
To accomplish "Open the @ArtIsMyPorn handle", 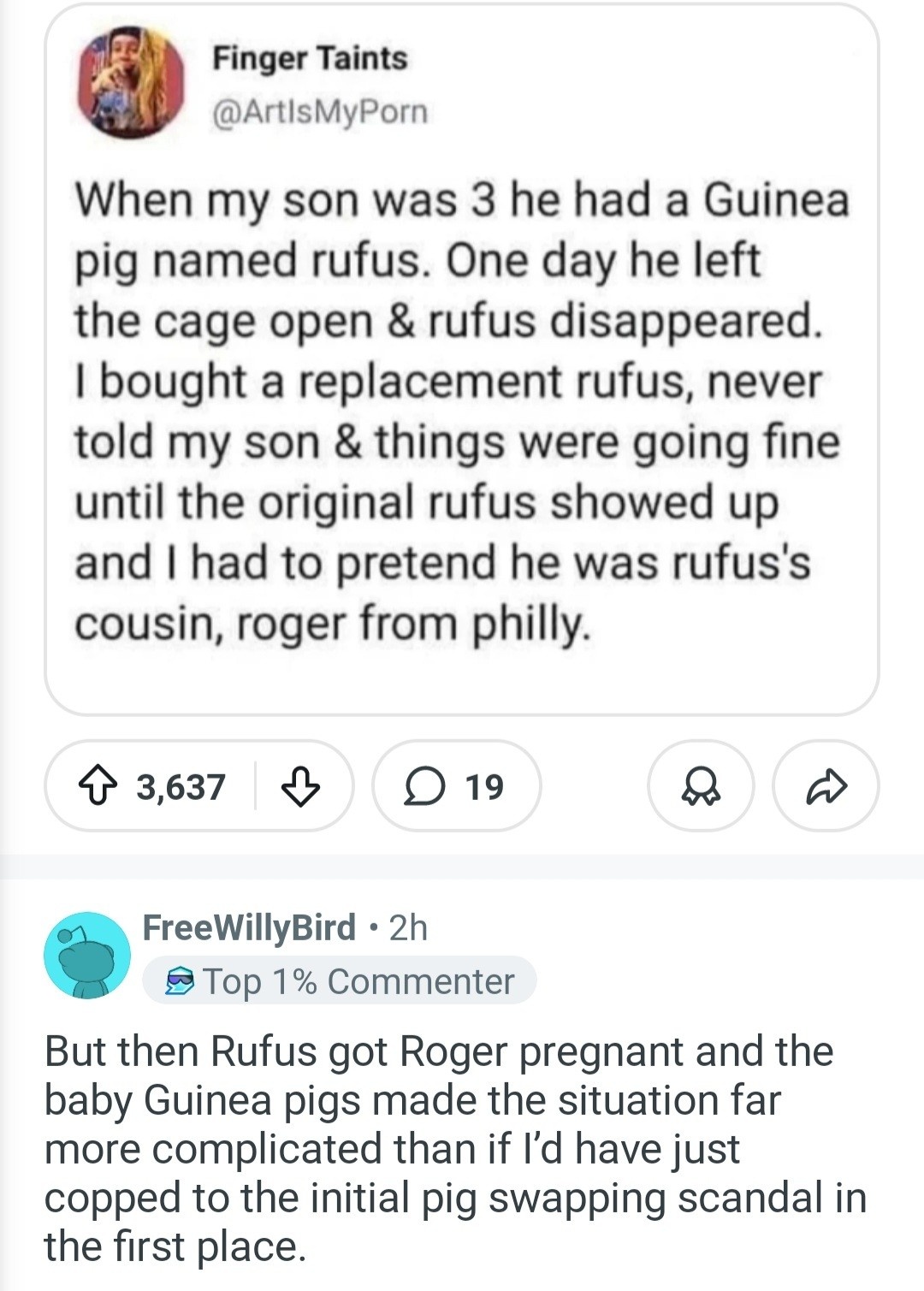I will 319,112.
